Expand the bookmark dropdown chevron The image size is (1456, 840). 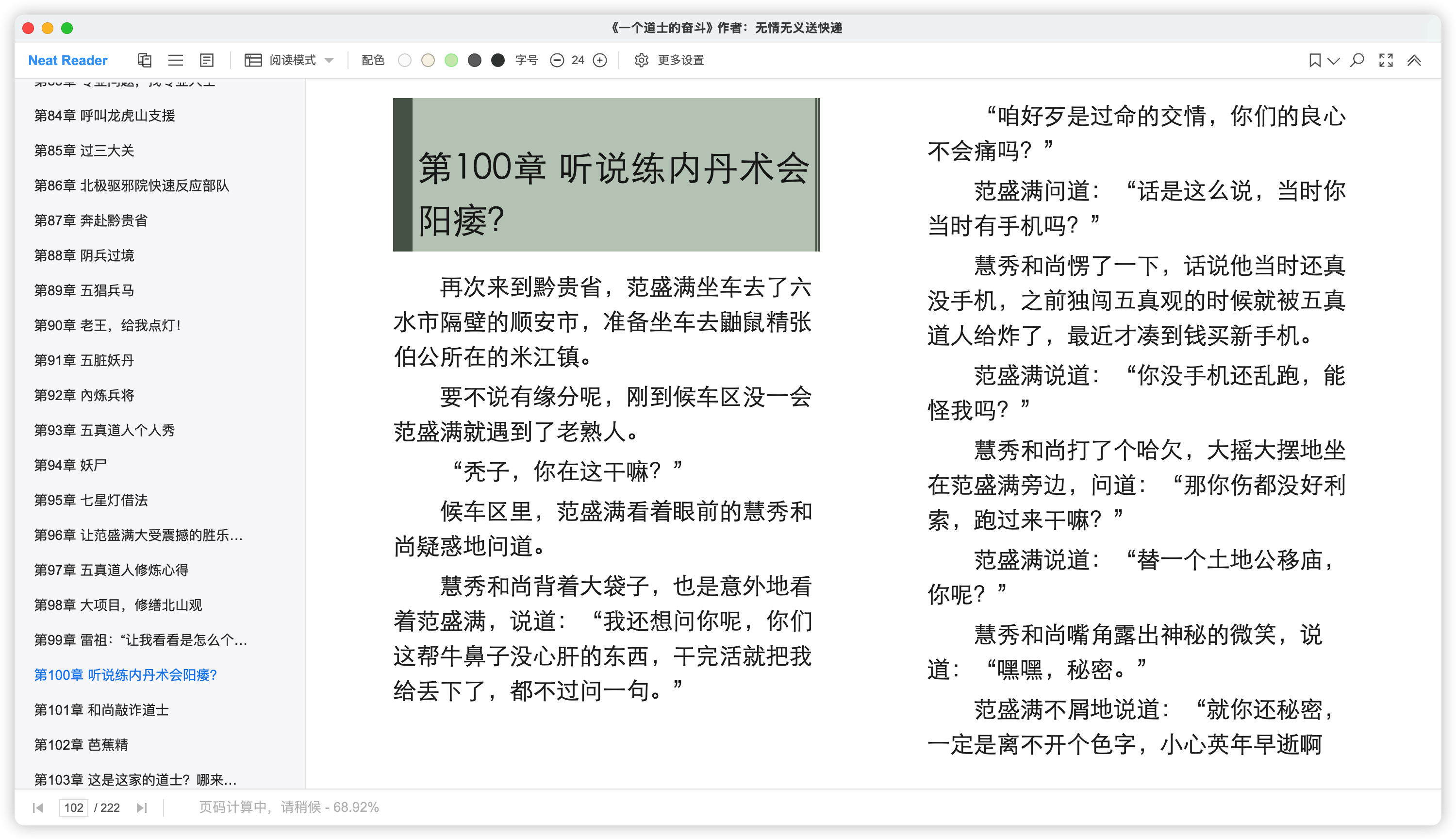(1333, 61)
